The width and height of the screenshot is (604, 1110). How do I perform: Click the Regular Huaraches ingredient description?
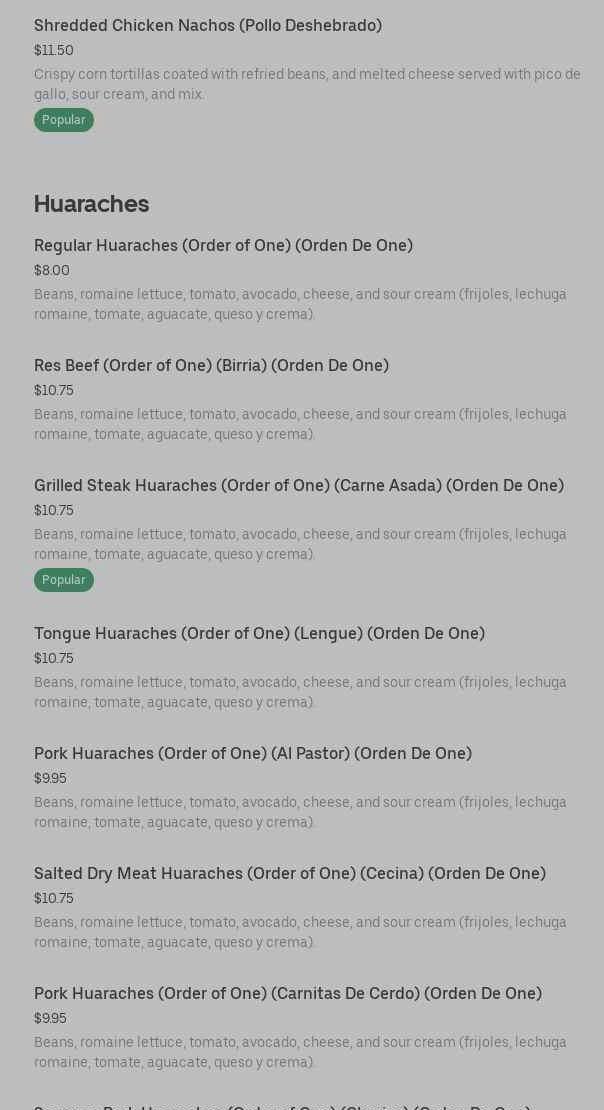pyautogui.click(x=300, y=304)
